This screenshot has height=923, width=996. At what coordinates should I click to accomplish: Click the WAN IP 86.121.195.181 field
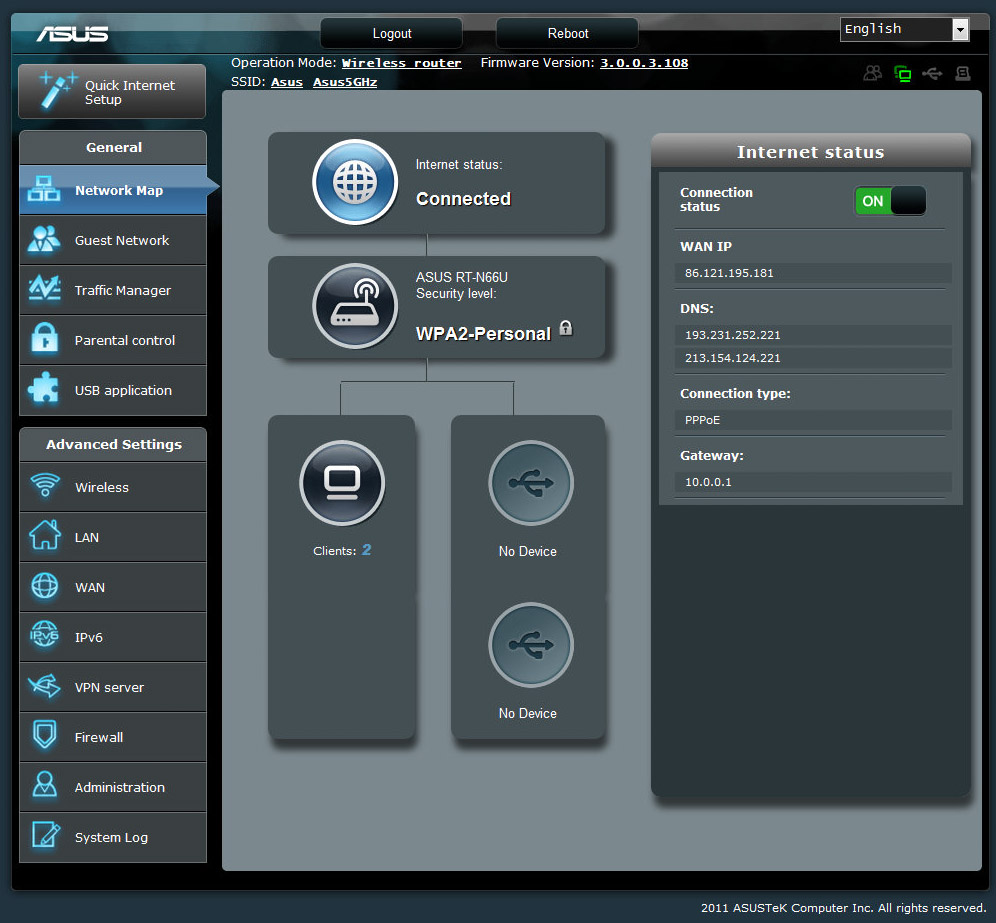click(813, 273)
